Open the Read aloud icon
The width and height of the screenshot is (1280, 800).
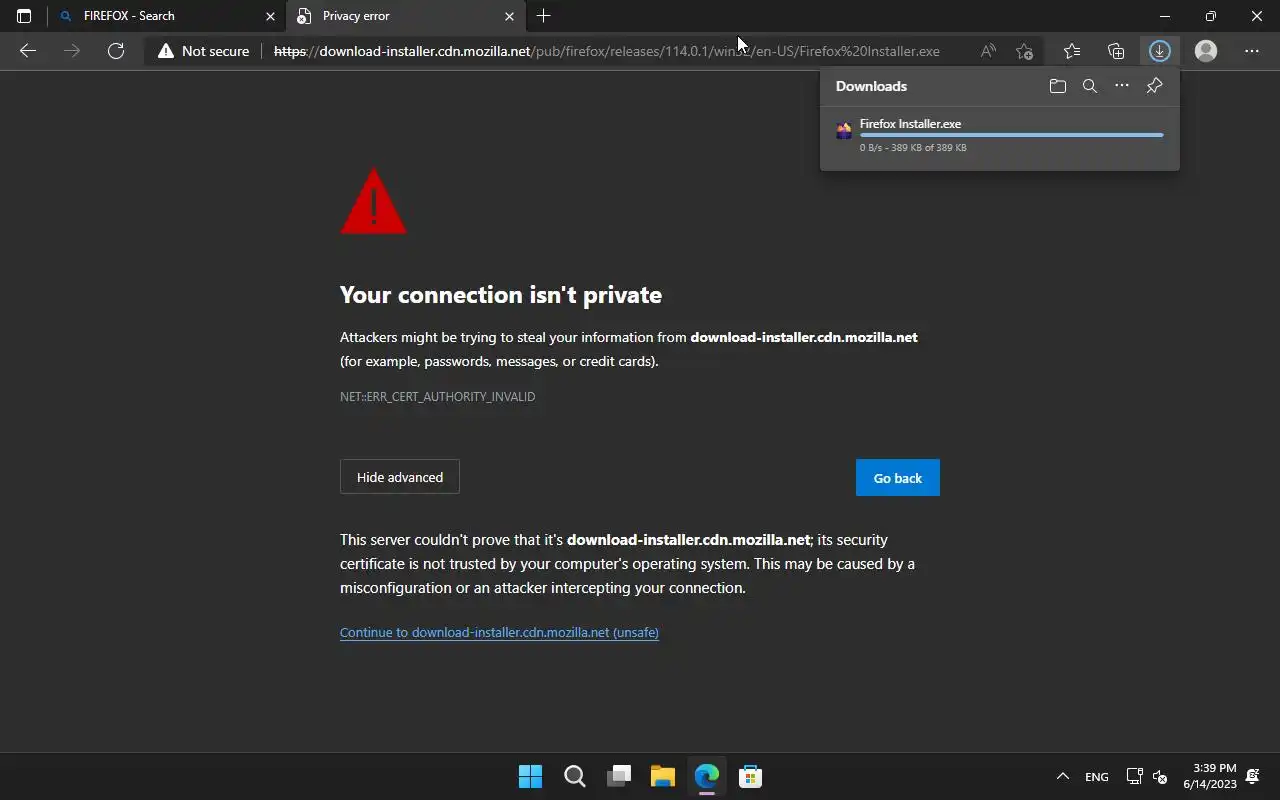click(x=988, y=51)
